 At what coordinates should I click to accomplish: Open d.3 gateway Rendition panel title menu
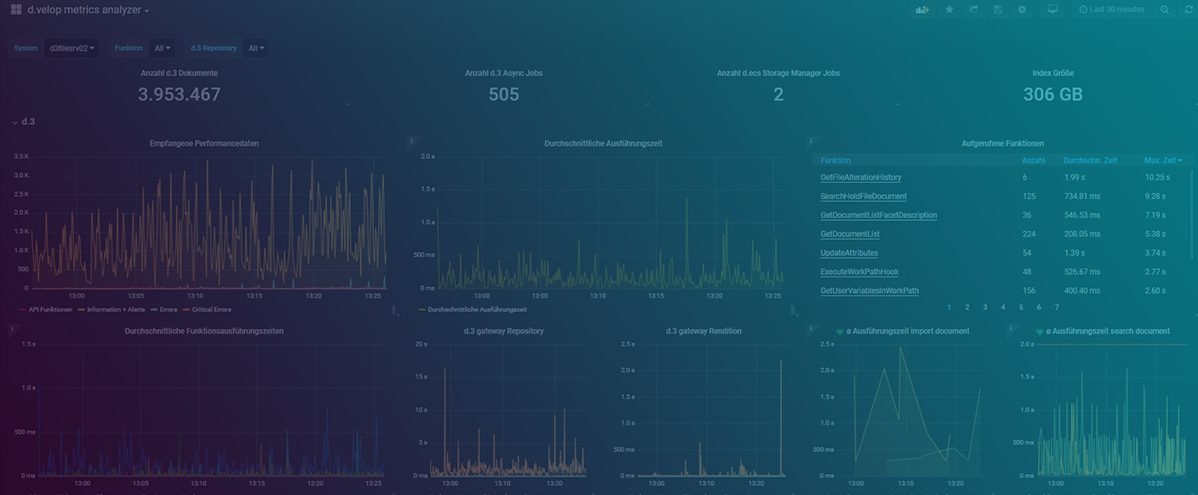pos(704,332)
